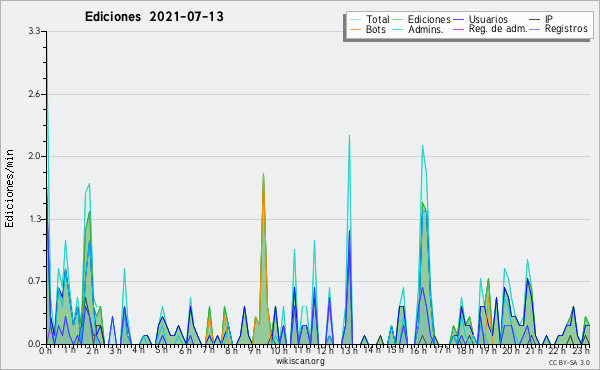Click the '16 h' x-axis tick label
The height and width of the screenshot is (370, 600).
[x=418, y=350]
